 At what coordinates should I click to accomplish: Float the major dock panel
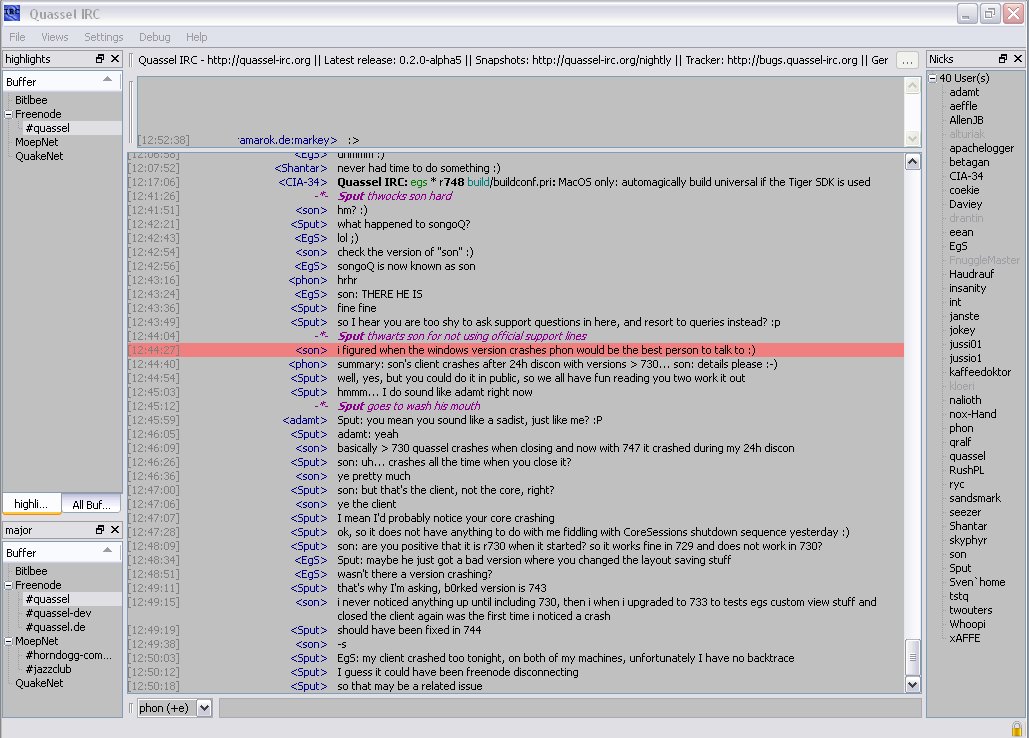[100, 530]
